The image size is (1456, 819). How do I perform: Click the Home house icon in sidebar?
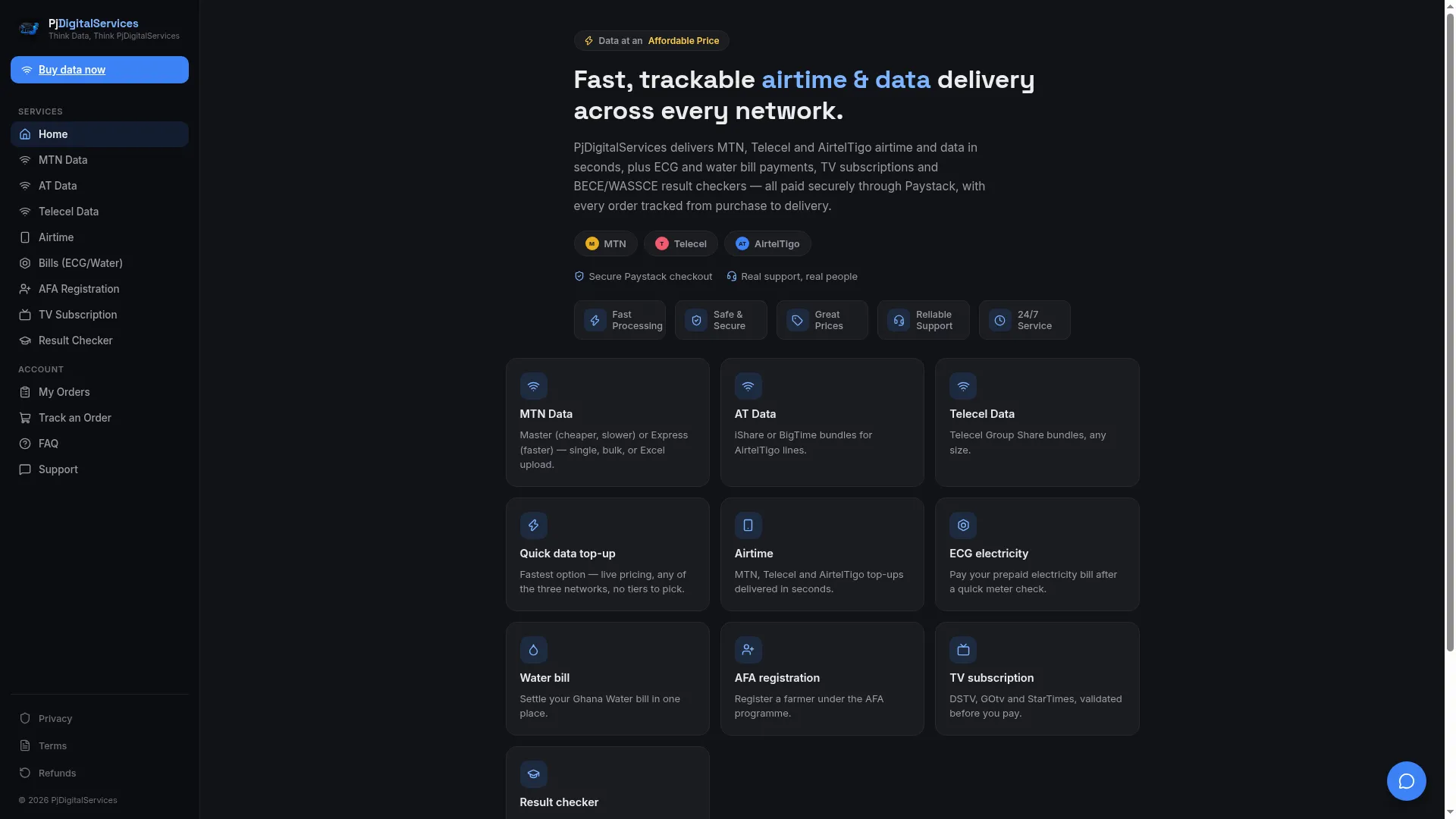coord(25,134)
